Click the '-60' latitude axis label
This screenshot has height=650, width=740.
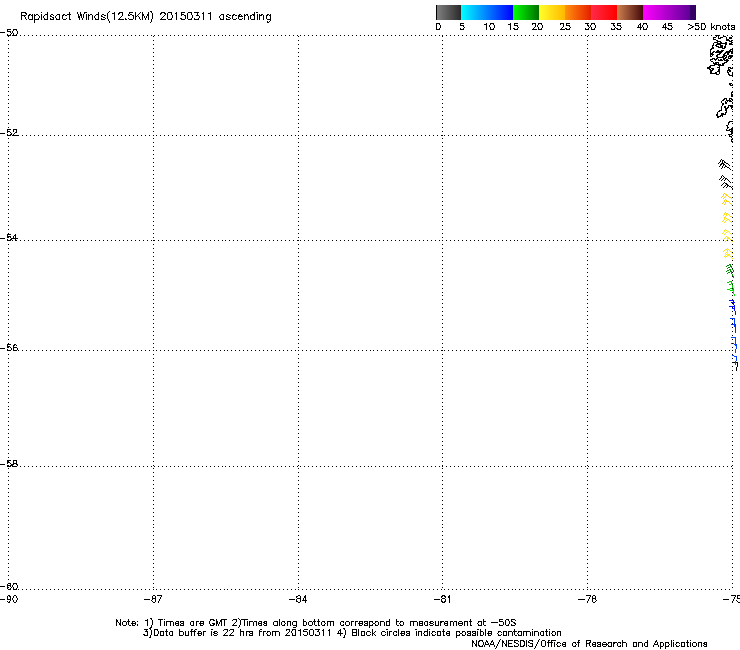[9, 587]
